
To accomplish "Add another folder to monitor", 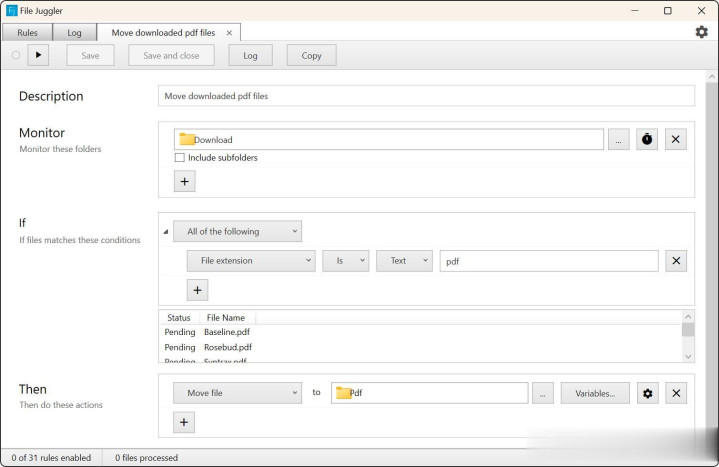I will pyautogui.click(x=184, y=181).
